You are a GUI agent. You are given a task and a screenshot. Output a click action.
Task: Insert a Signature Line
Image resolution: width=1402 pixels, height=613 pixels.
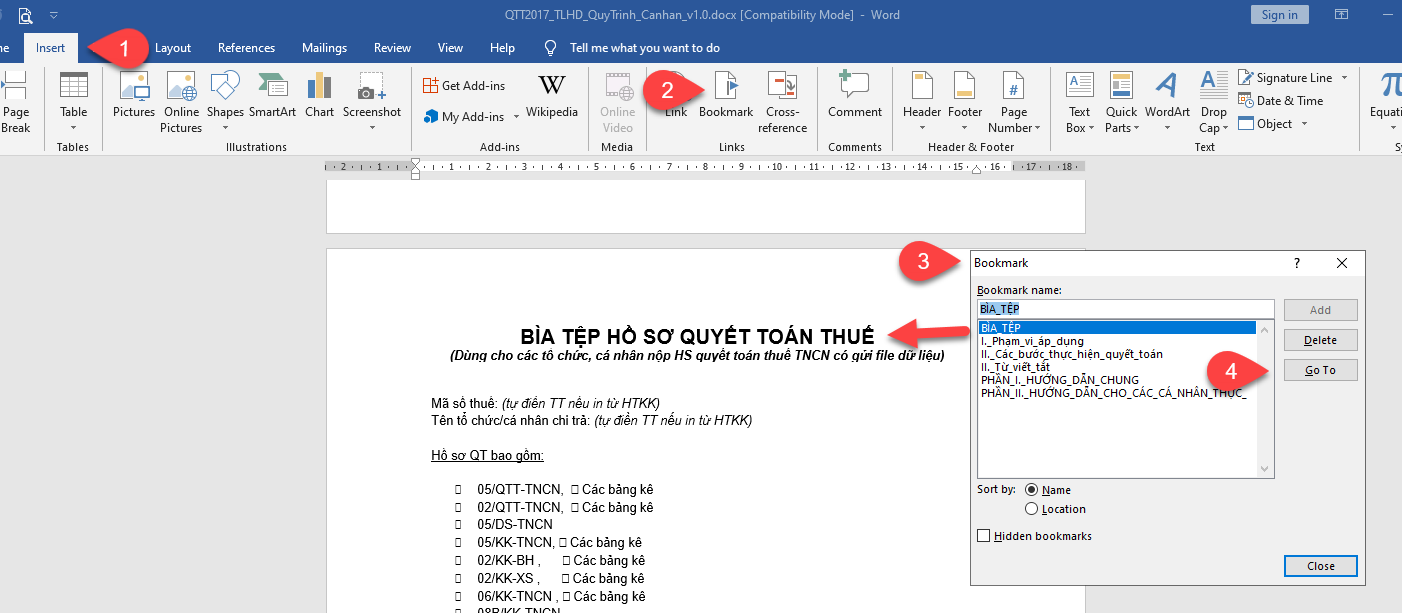[x=1285, y=77]
